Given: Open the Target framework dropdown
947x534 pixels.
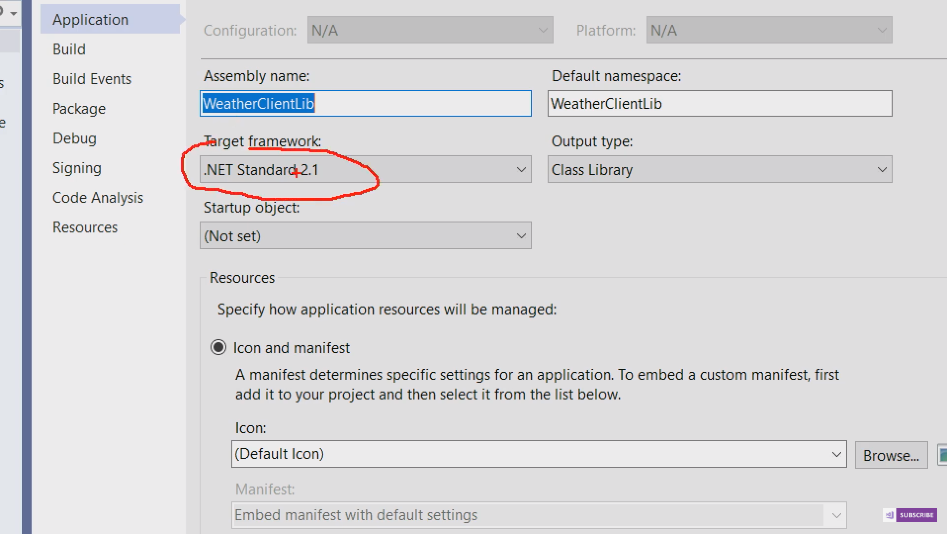Looking at the screenshot, I should [x=366, y=170].
